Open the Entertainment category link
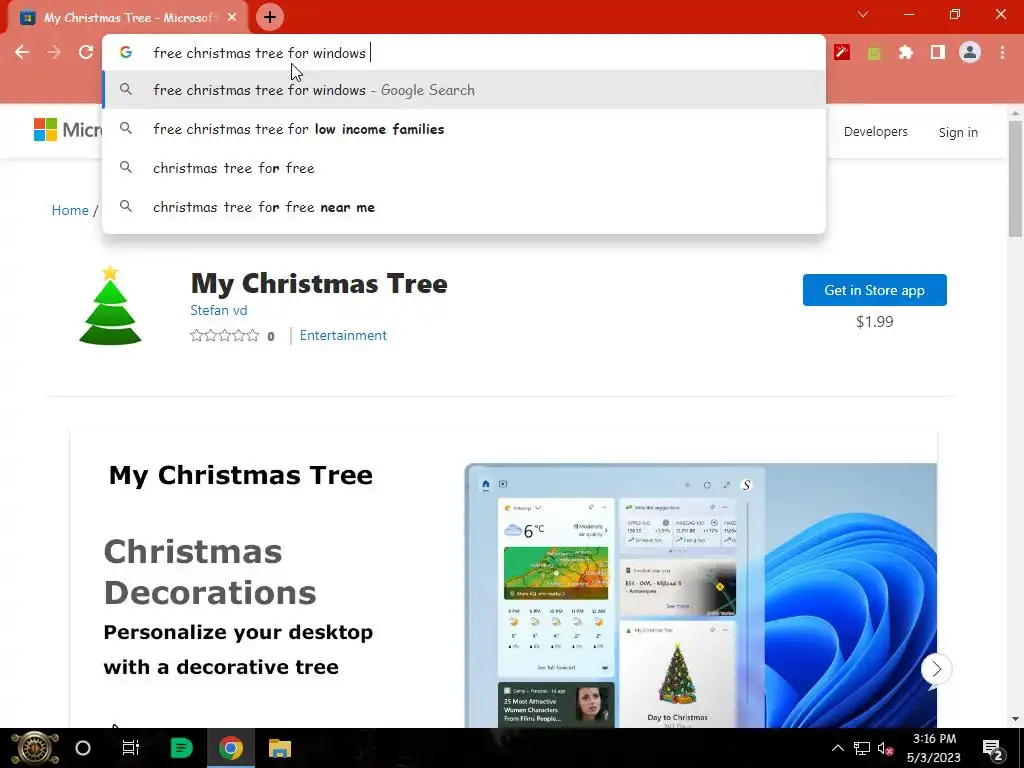The height and width of the screenshot is (768, 1024). (x=343, y=335)
